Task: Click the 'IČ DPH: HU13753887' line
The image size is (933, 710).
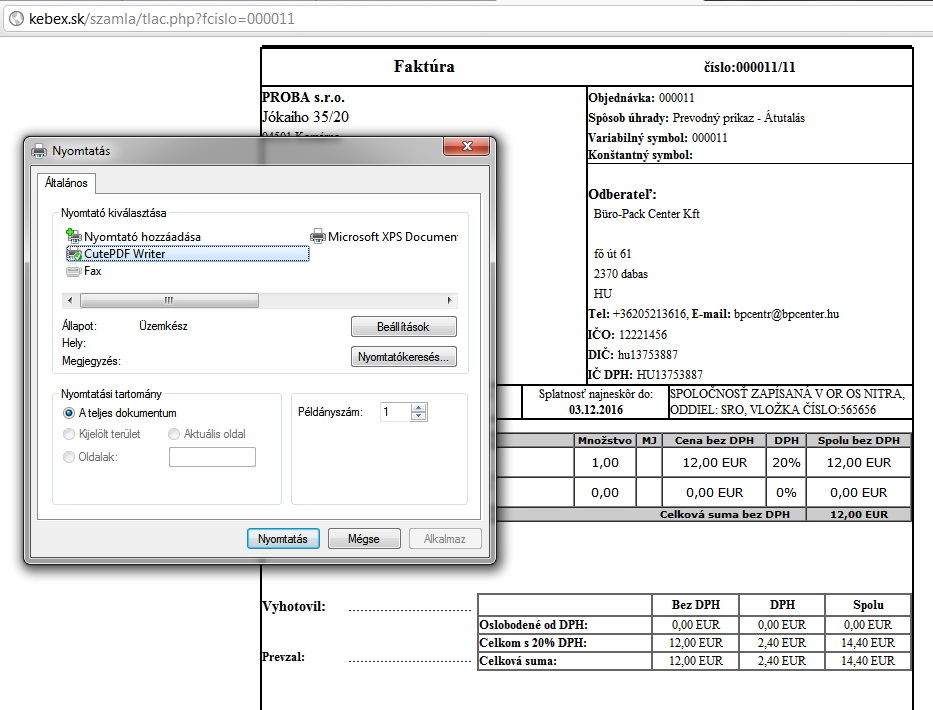Action: coord(645,375)
